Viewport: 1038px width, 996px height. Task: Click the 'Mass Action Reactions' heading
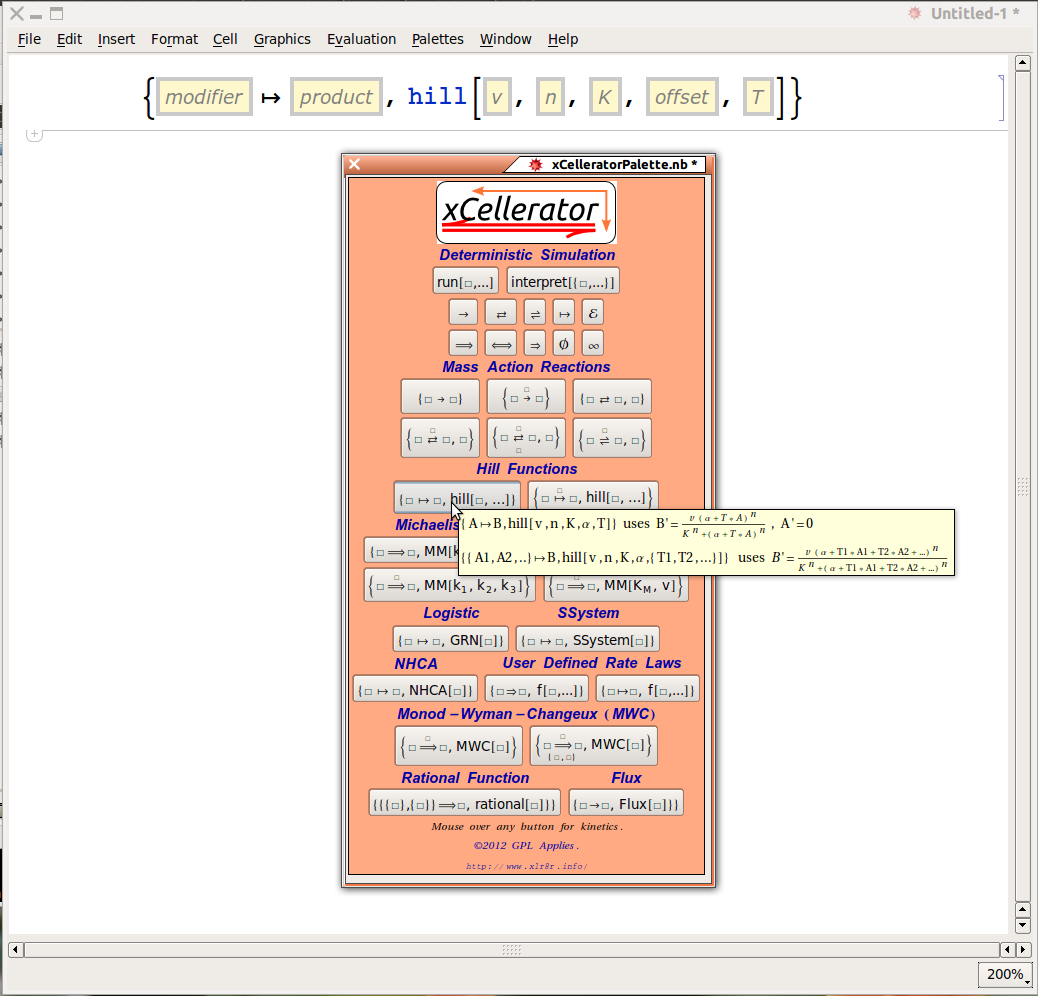point(526,367)
